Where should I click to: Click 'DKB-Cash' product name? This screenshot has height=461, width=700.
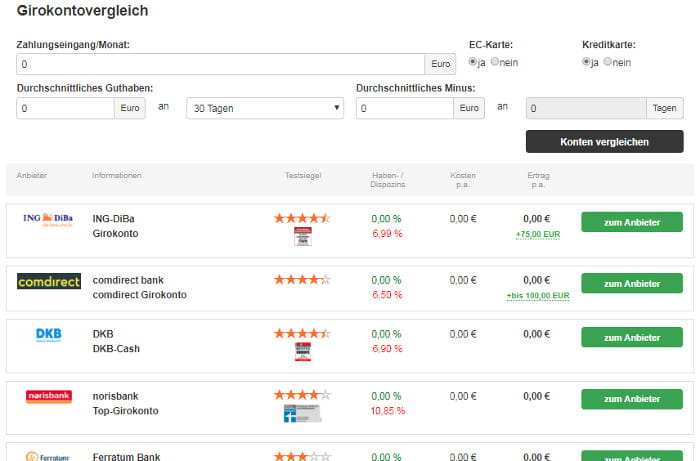tap(116, 349)
